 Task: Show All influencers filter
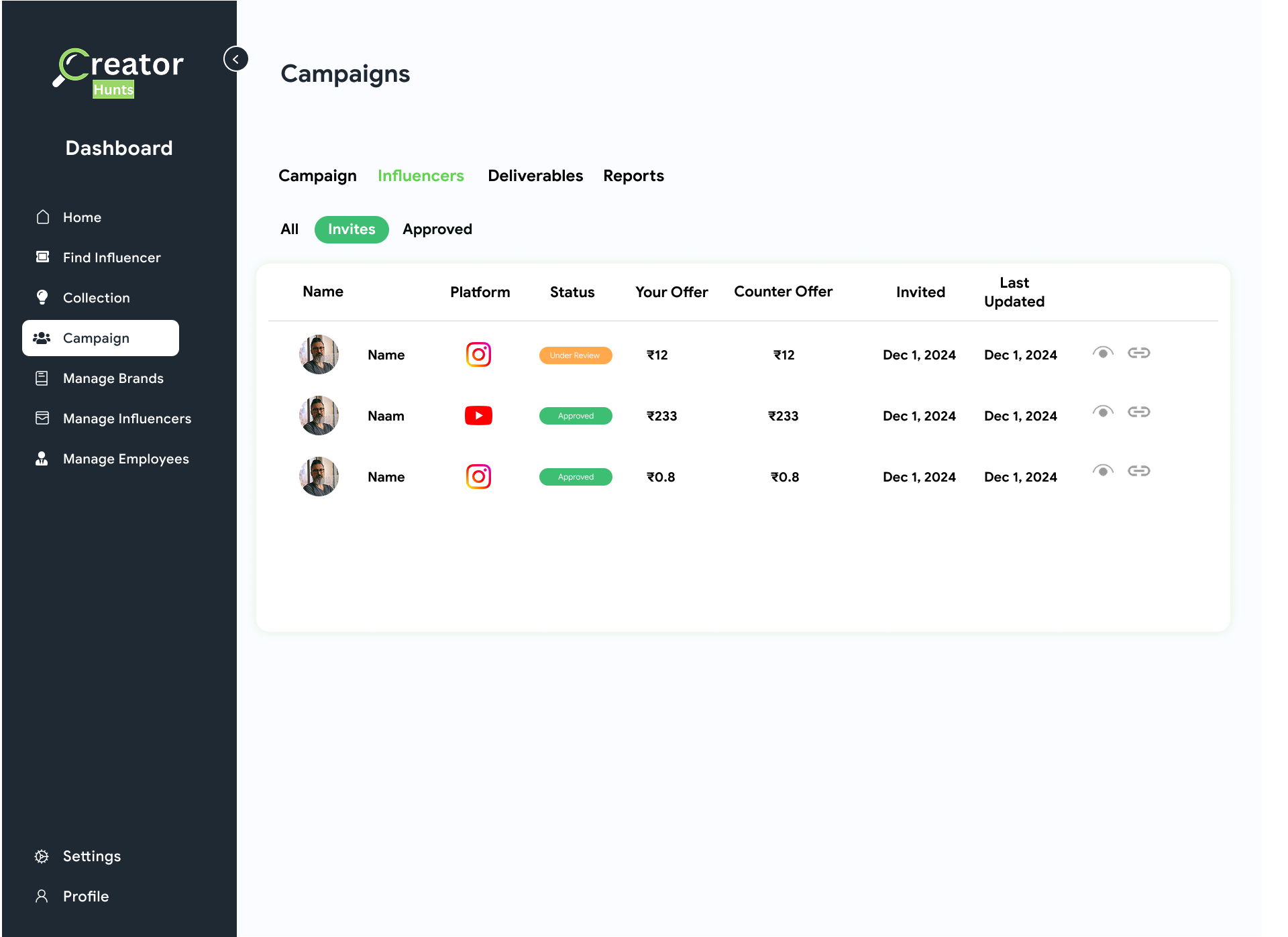(289, 229)
